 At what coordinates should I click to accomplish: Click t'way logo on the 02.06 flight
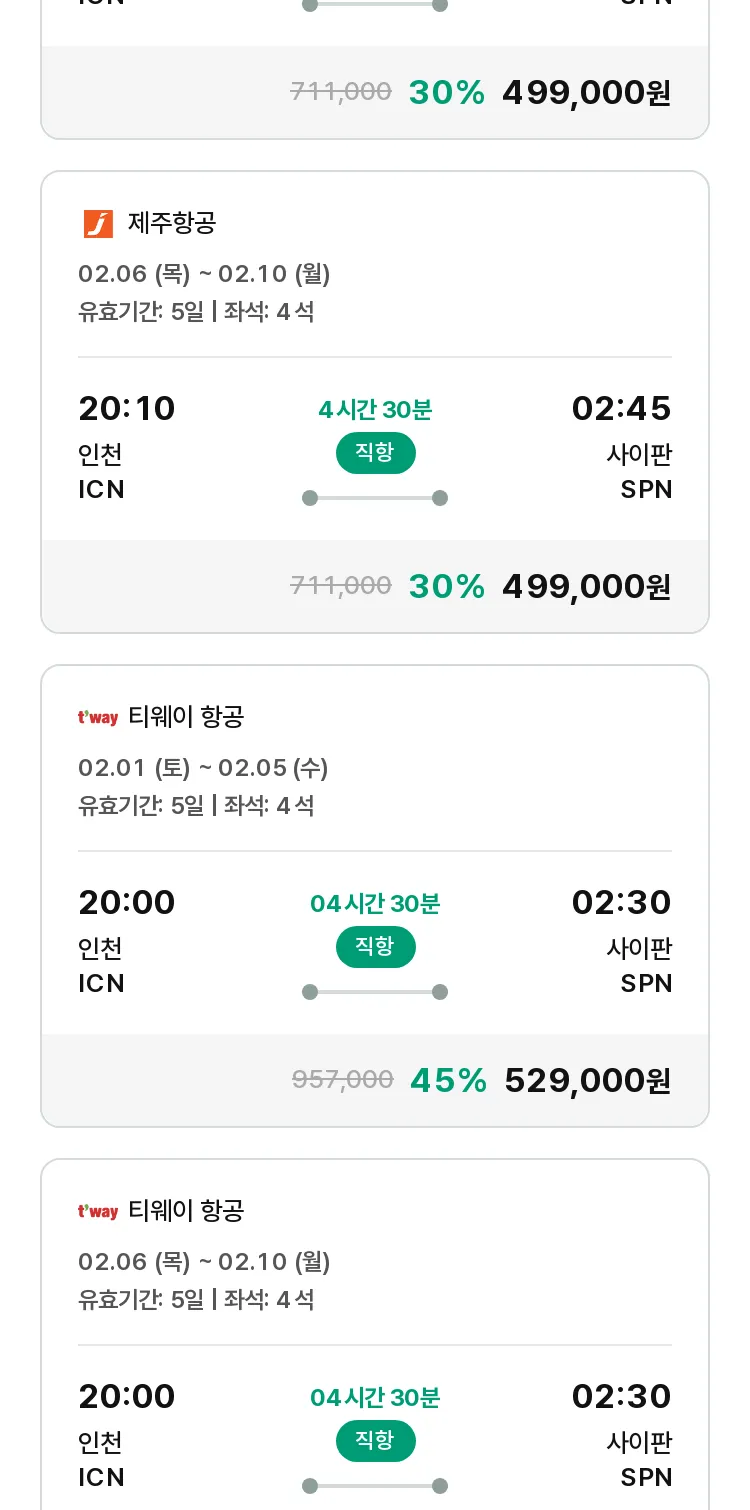[98, 1211]
